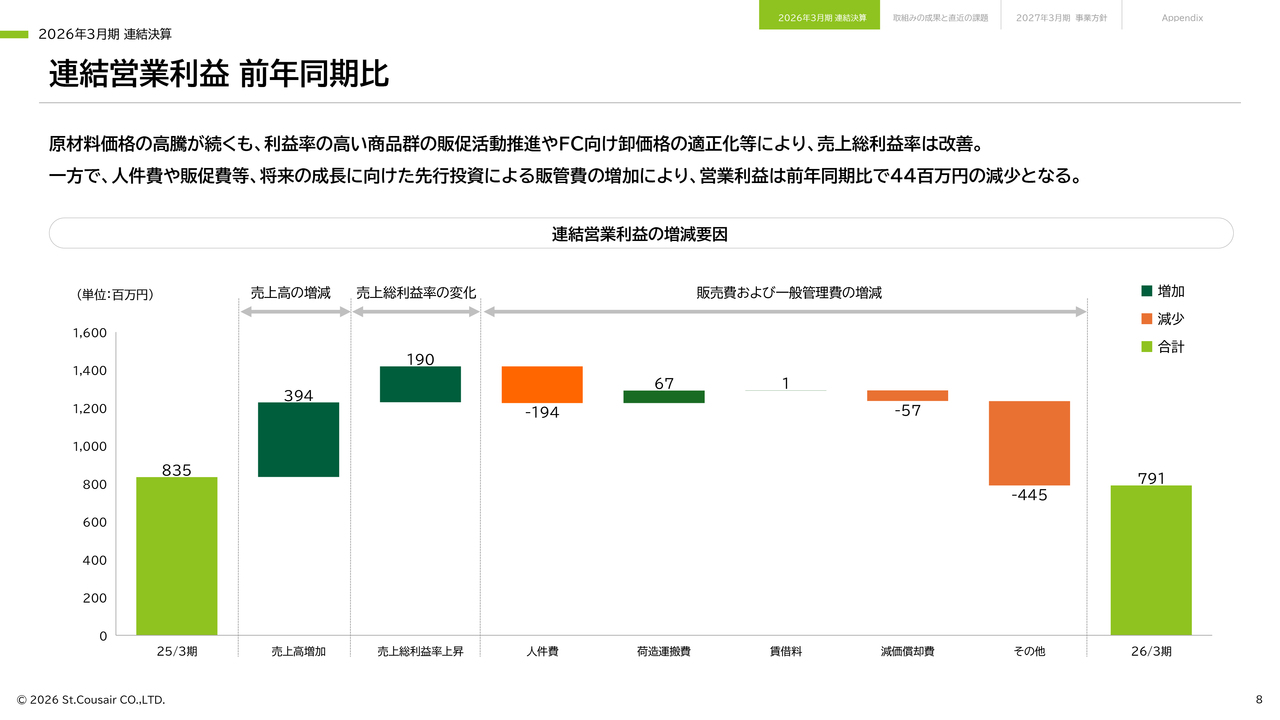The image size is (1280, 720).
Task: Select the 26/3期 bar labeled 791
Action: (1151, 560)
